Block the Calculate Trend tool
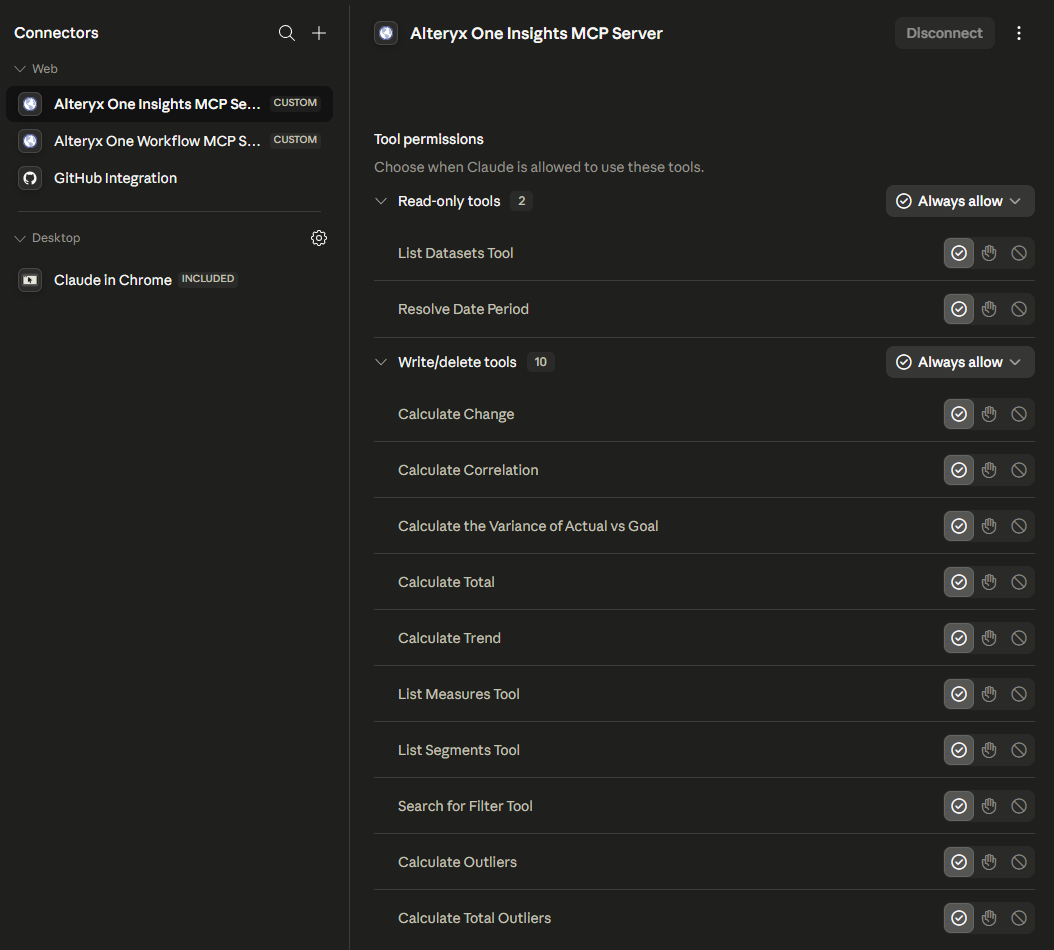1054x950 pixels. 1019,637
